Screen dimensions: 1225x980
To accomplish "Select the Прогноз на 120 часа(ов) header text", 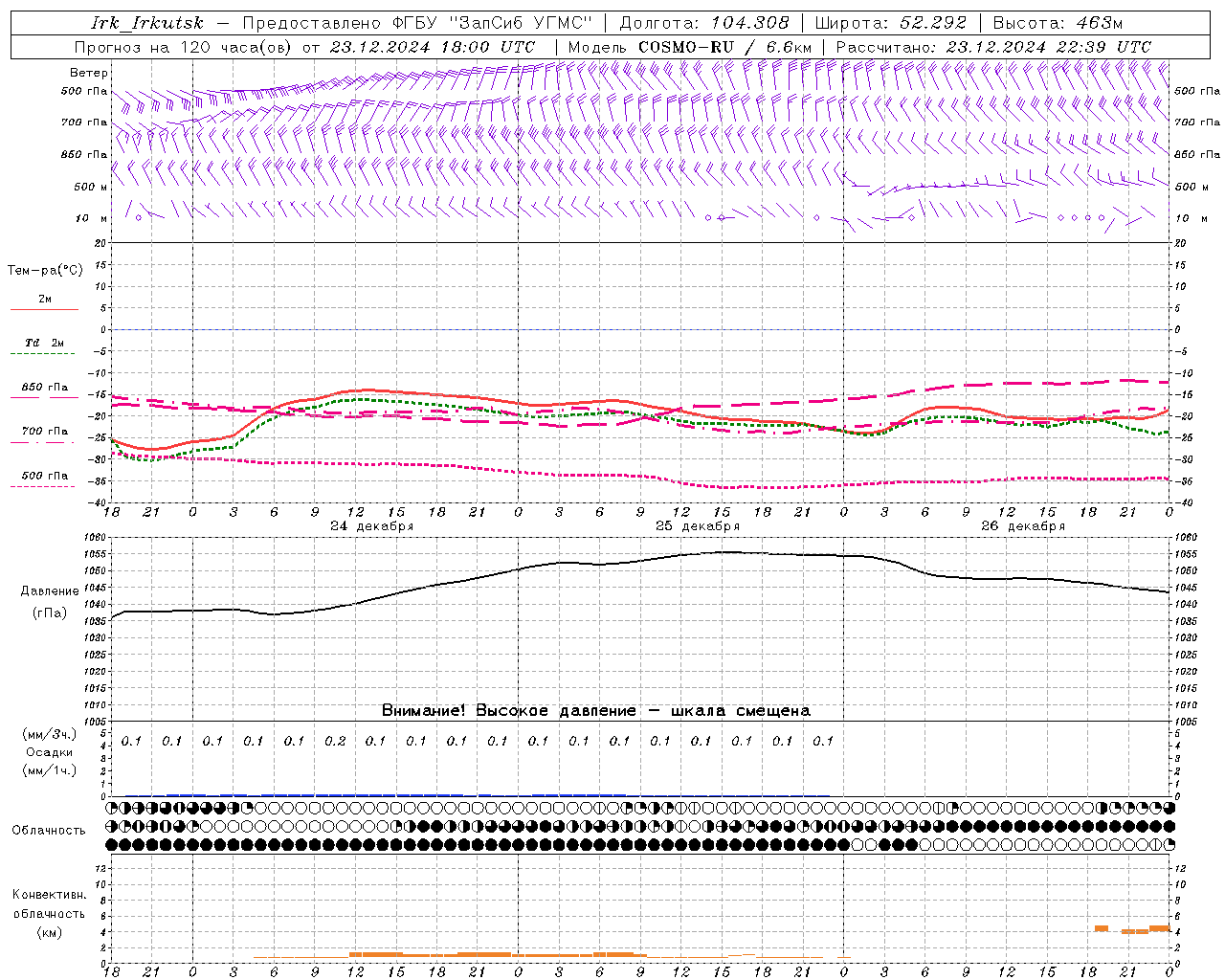I will (x=185, y=47).
